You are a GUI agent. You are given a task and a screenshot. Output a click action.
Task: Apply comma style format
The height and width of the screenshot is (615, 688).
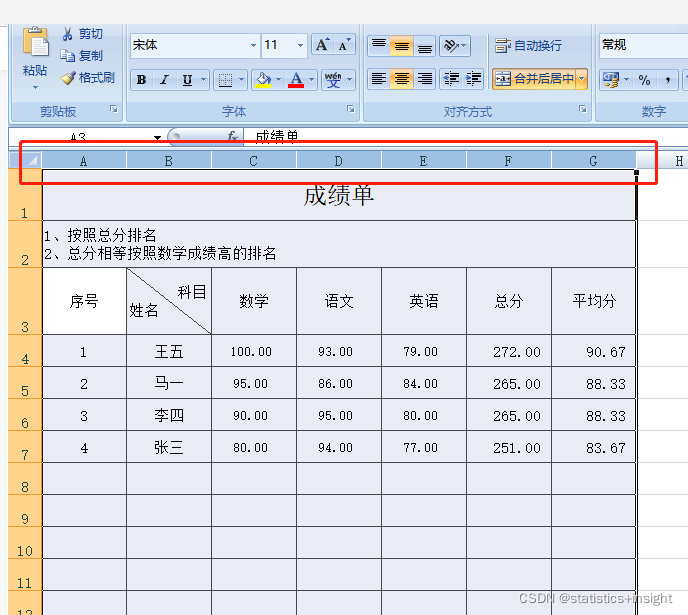click(667, 80)
